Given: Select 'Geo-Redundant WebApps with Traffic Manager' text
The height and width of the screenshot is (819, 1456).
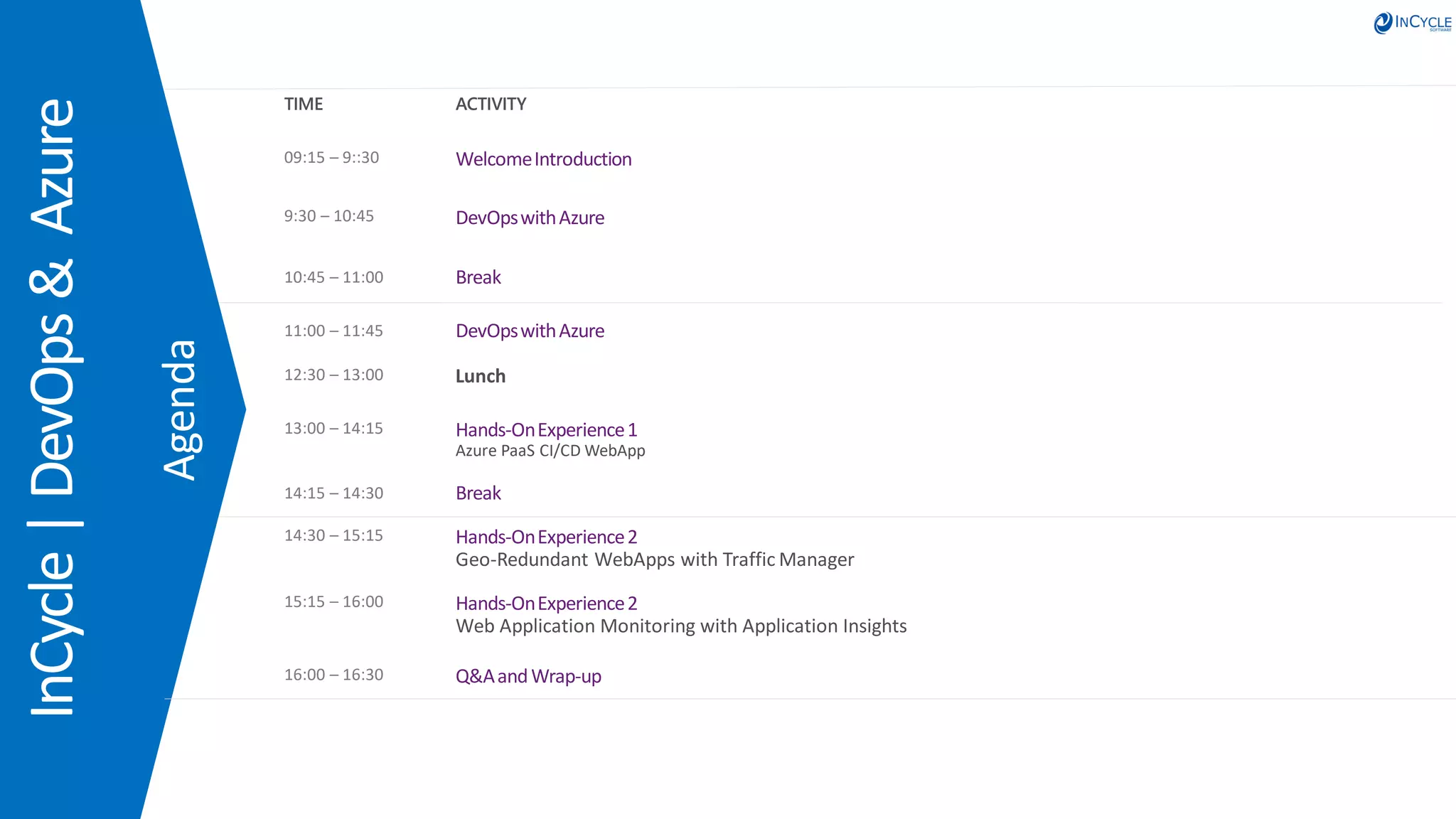Looking at the screenshot, I should click(655, 560).
